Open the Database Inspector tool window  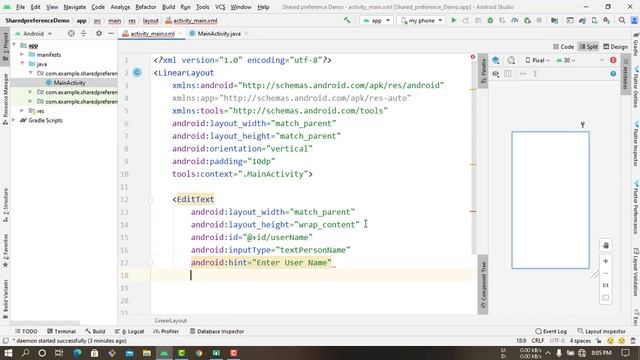[x=217, y=331]
